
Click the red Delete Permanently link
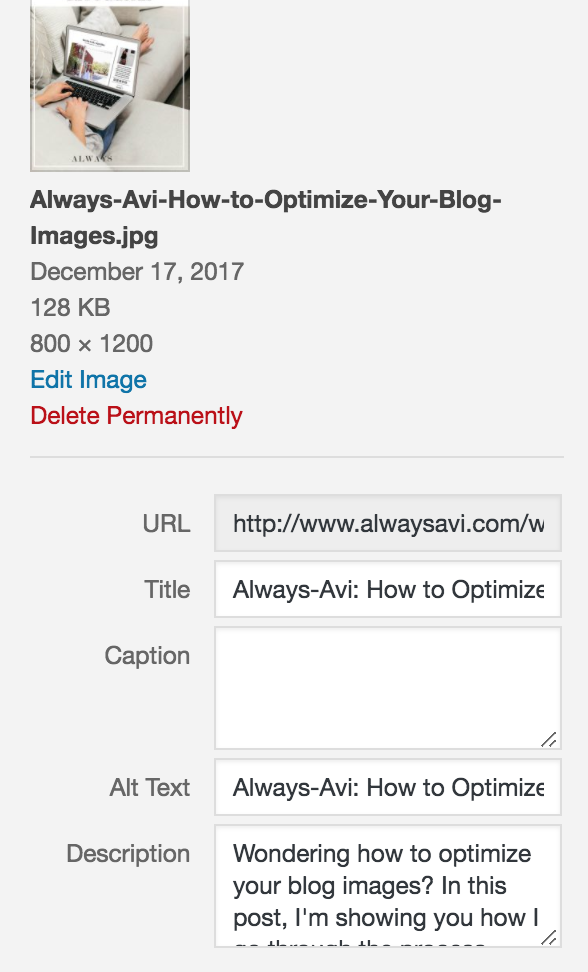136,415
